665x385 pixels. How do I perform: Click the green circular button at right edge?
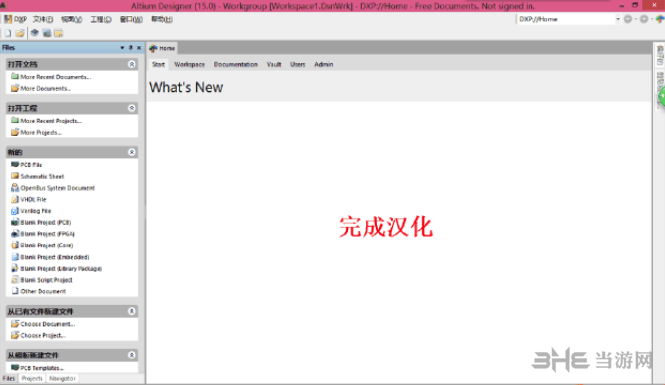pos(662,97)
